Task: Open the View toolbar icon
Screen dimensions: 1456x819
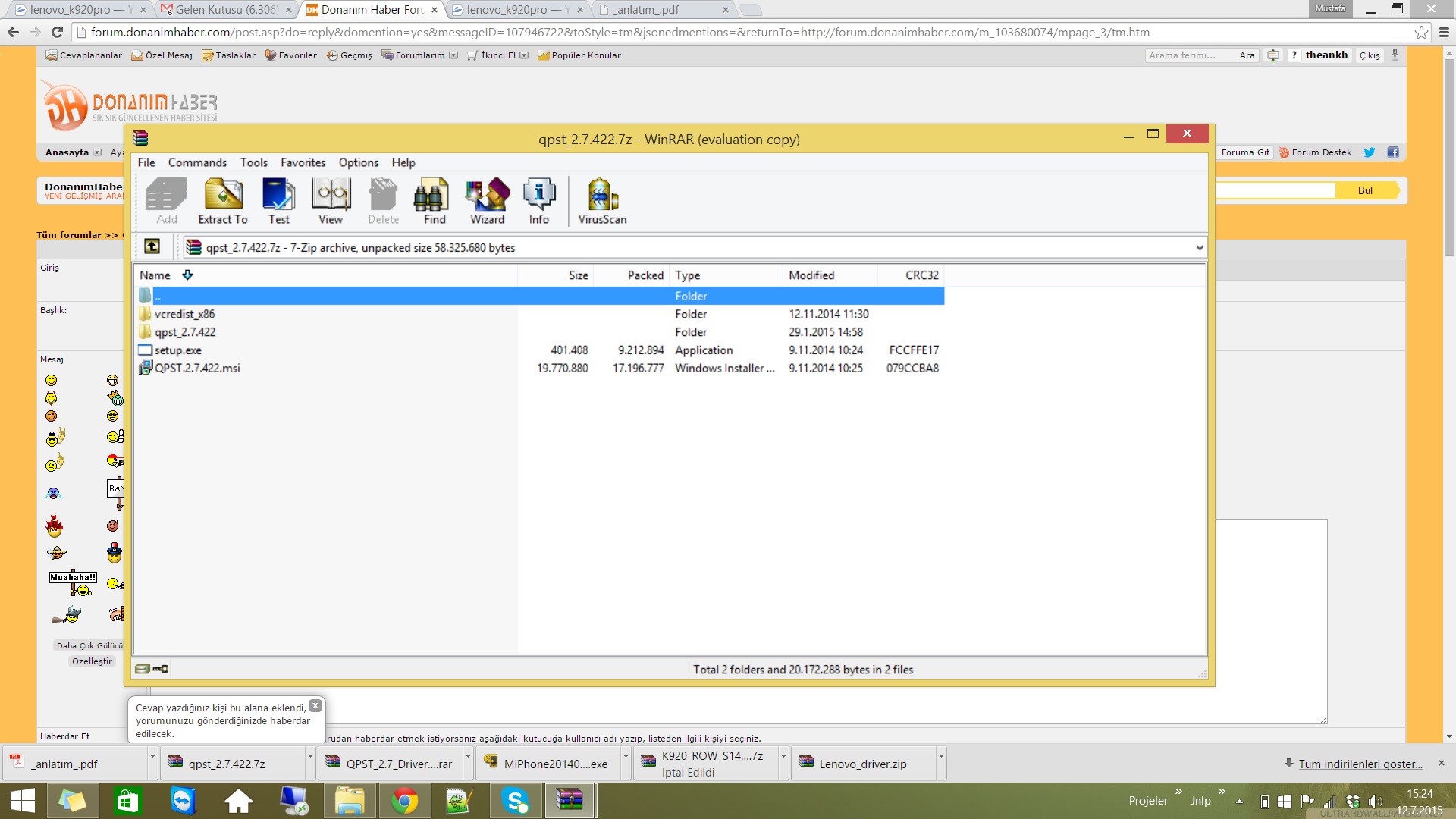Action: pyautogui.click(x=331, y=201)
